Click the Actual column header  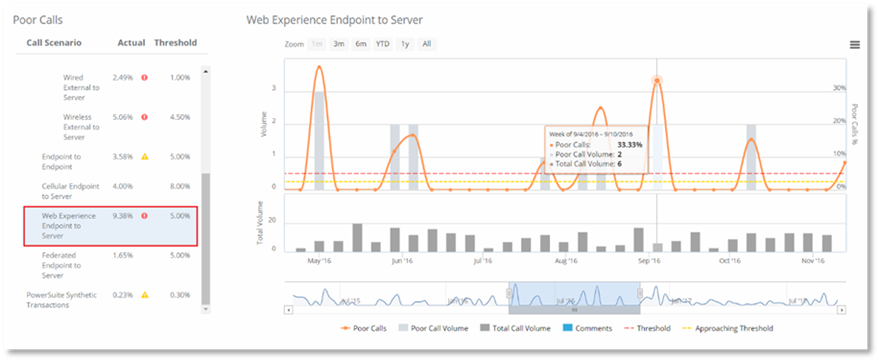coord(131,43)
